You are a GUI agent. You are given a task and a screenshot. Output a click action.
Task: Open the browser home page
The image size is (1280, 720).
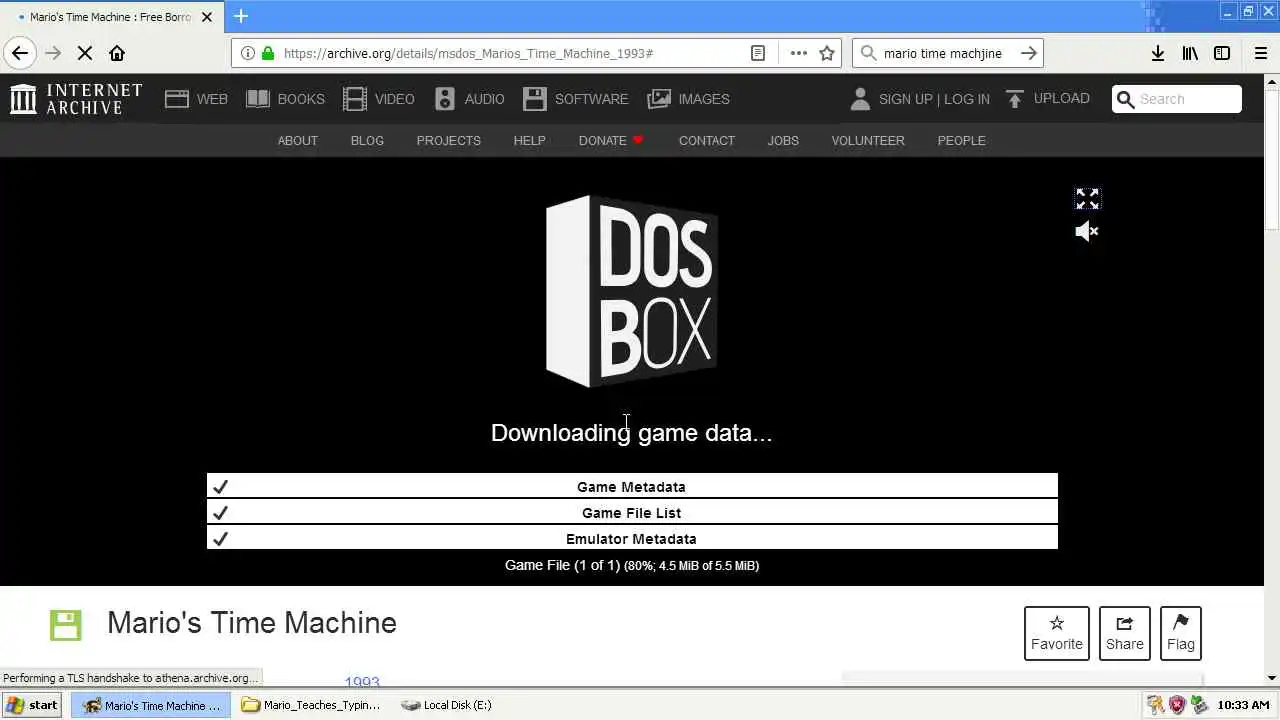pyautogui.click(x=117, y=53)
